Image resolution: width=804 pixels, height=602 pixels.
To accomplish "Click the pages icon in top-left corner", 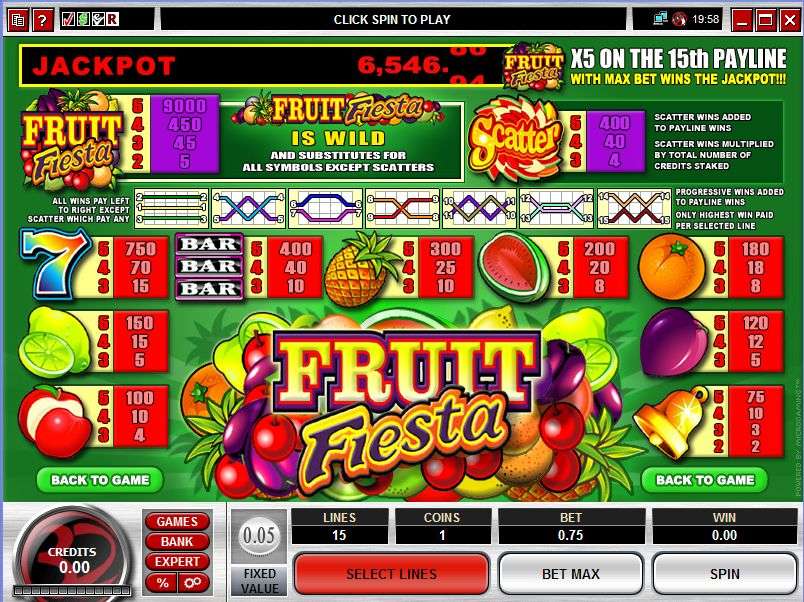I will (18, 20).
